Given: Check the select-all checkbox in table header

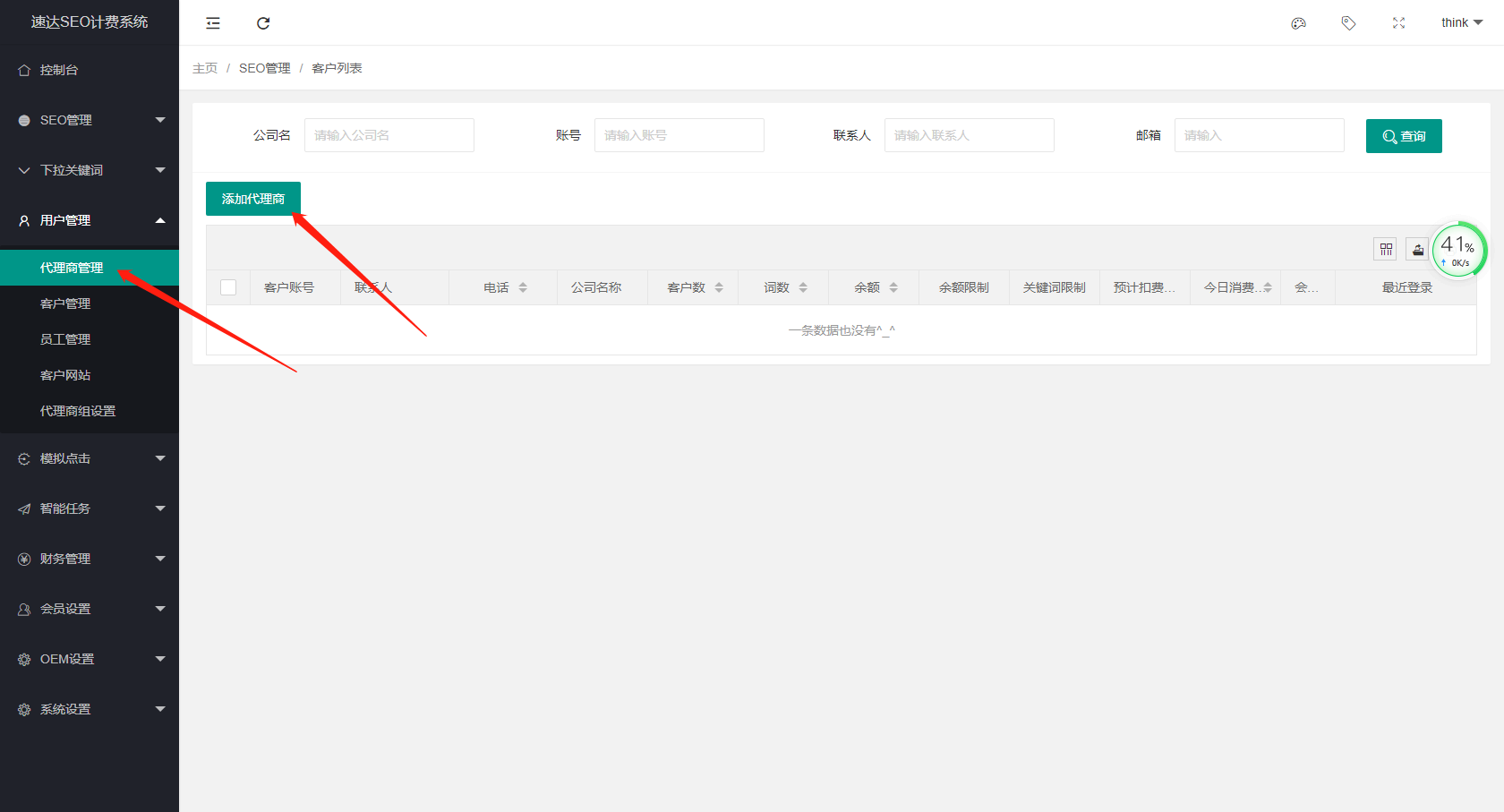Looking at the screenshot, I should tap(228, 287).
